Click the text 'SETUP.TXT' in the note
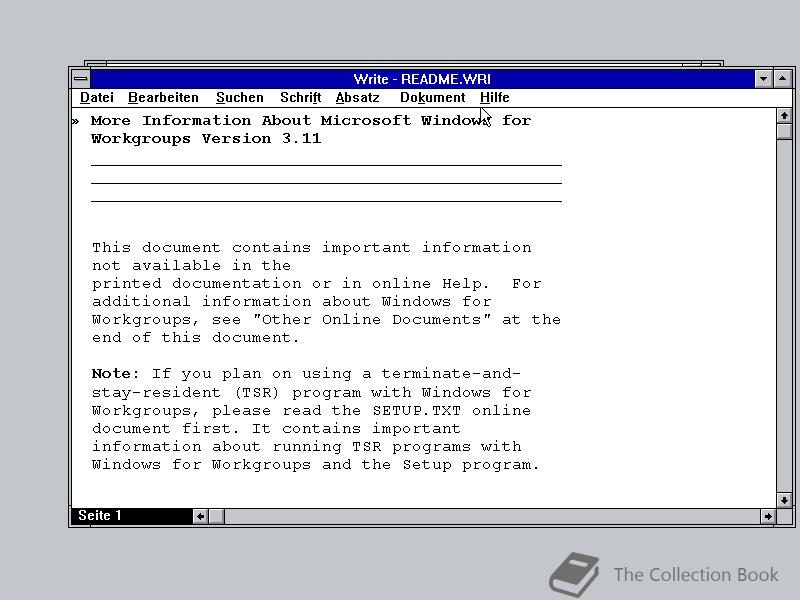The image size is (800, 600). click(417, 410)
